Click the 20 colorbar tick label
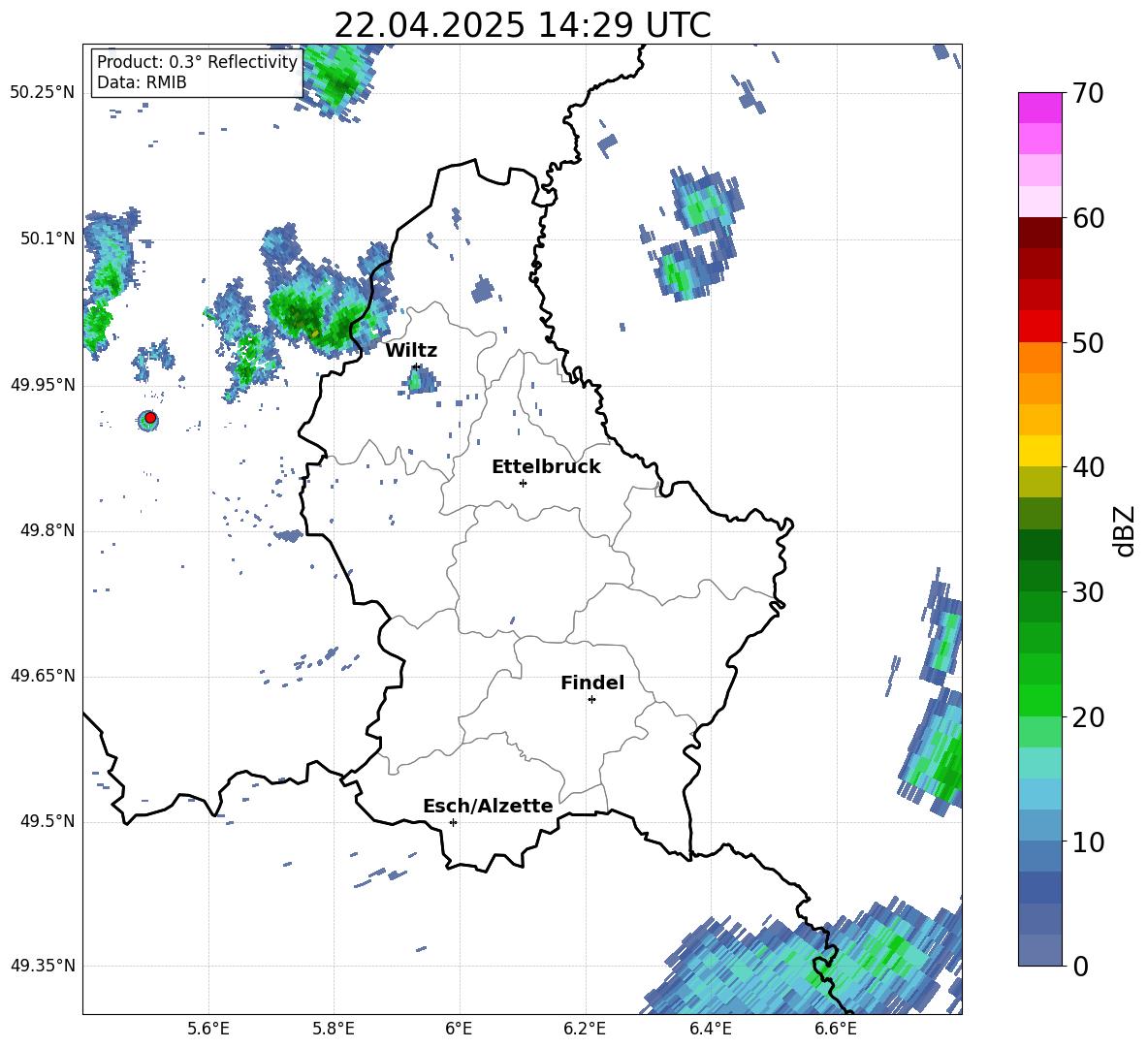Image resolution: width=1148 pixels, height=1048 pixels. 1088,717
